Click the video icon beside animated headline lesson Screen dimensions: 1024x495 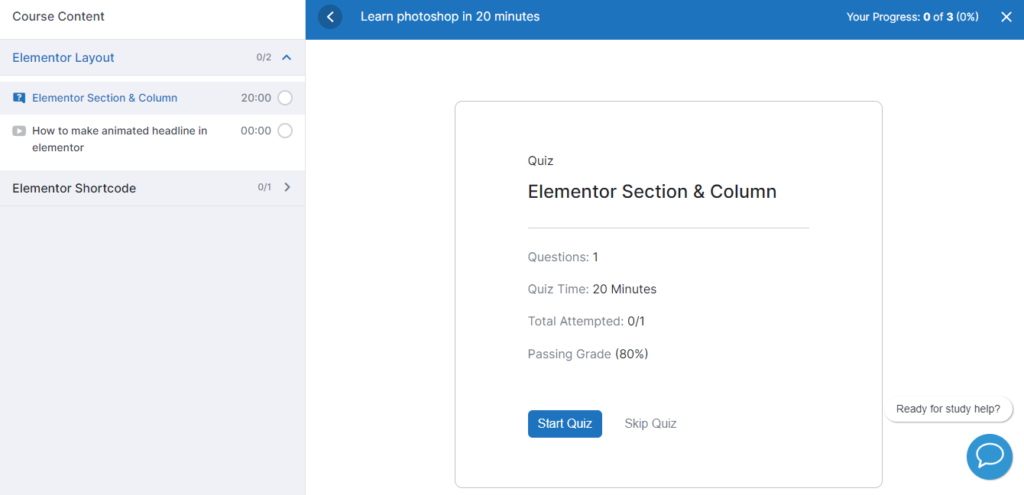[x=19, y=131]
